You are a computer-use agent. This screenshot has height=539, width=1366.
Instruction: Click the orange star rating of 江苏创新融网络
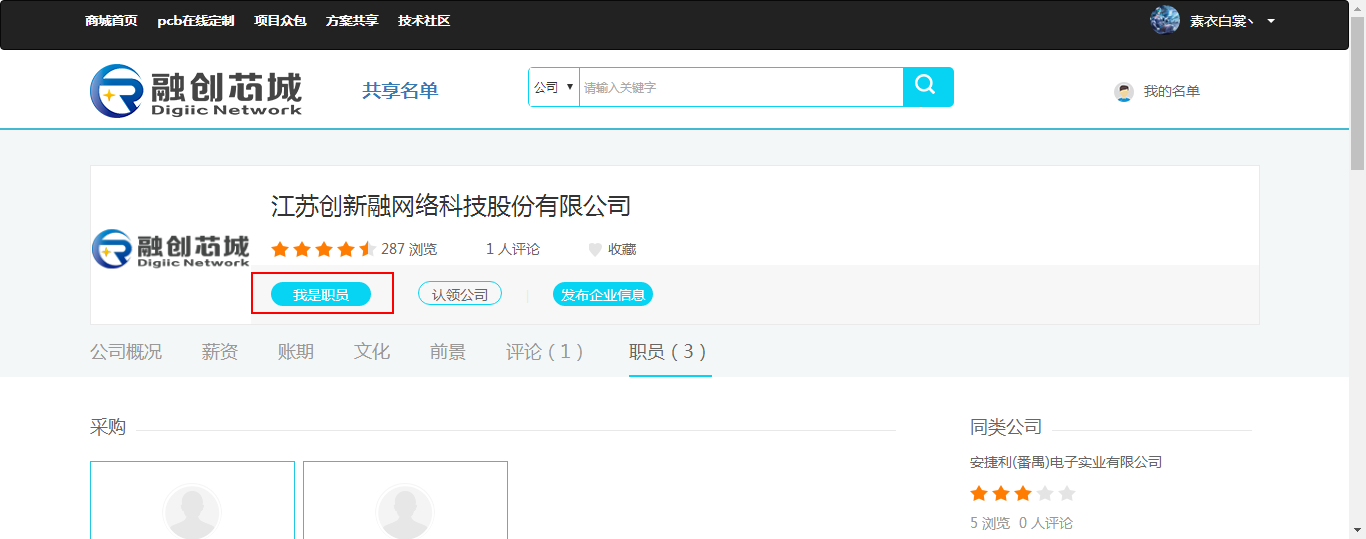click(x=323, y=249)
